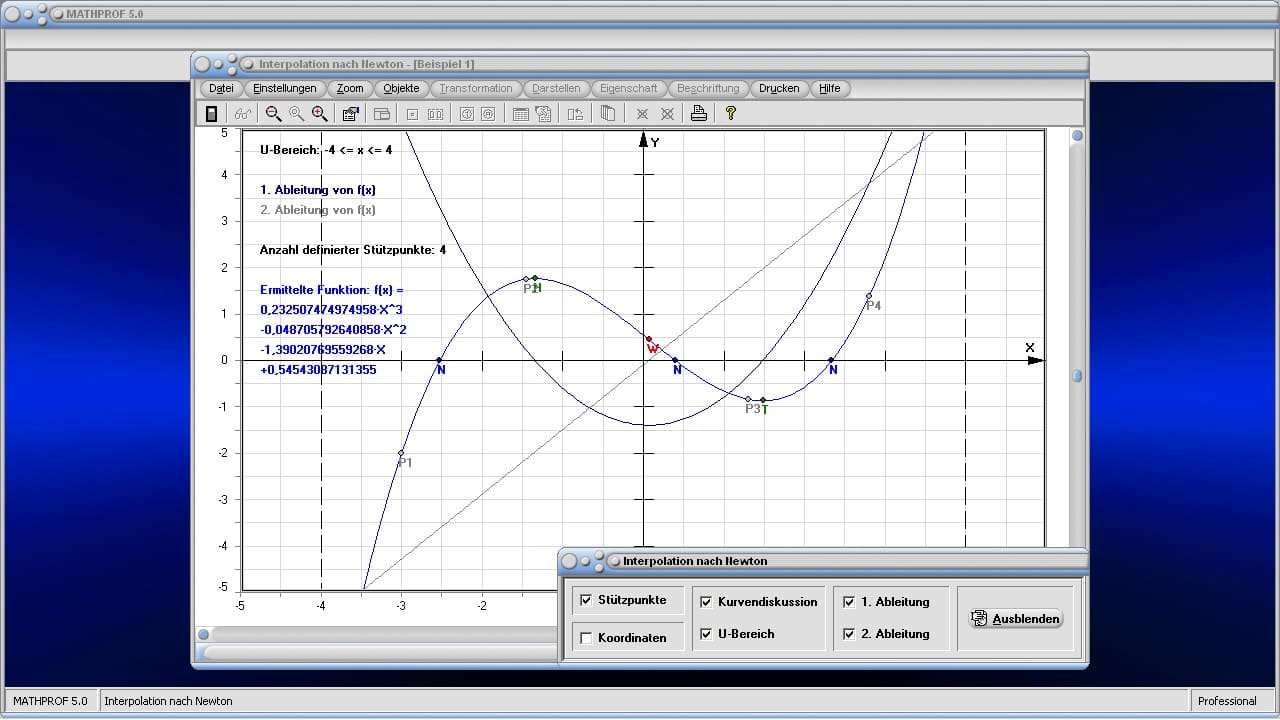Click the 'U-Bereich: -4 <= x <= 4' text
This screenshot has height=720, width=1280.
pos(326,150)
